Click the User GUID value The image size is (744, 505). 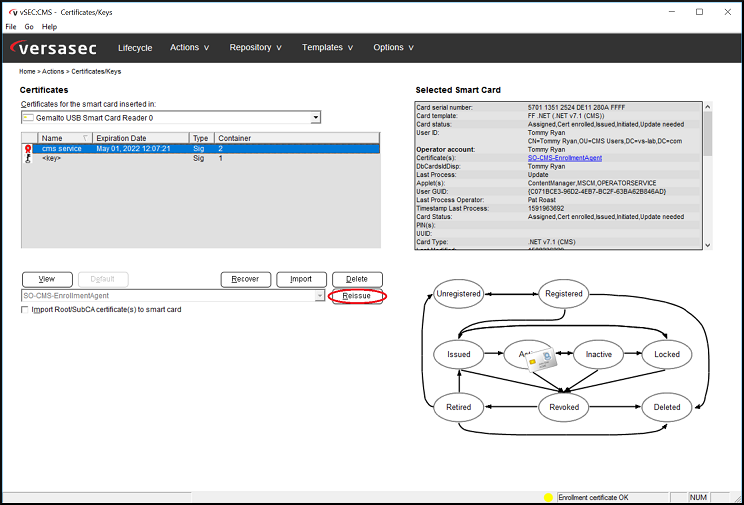point(597,192)
